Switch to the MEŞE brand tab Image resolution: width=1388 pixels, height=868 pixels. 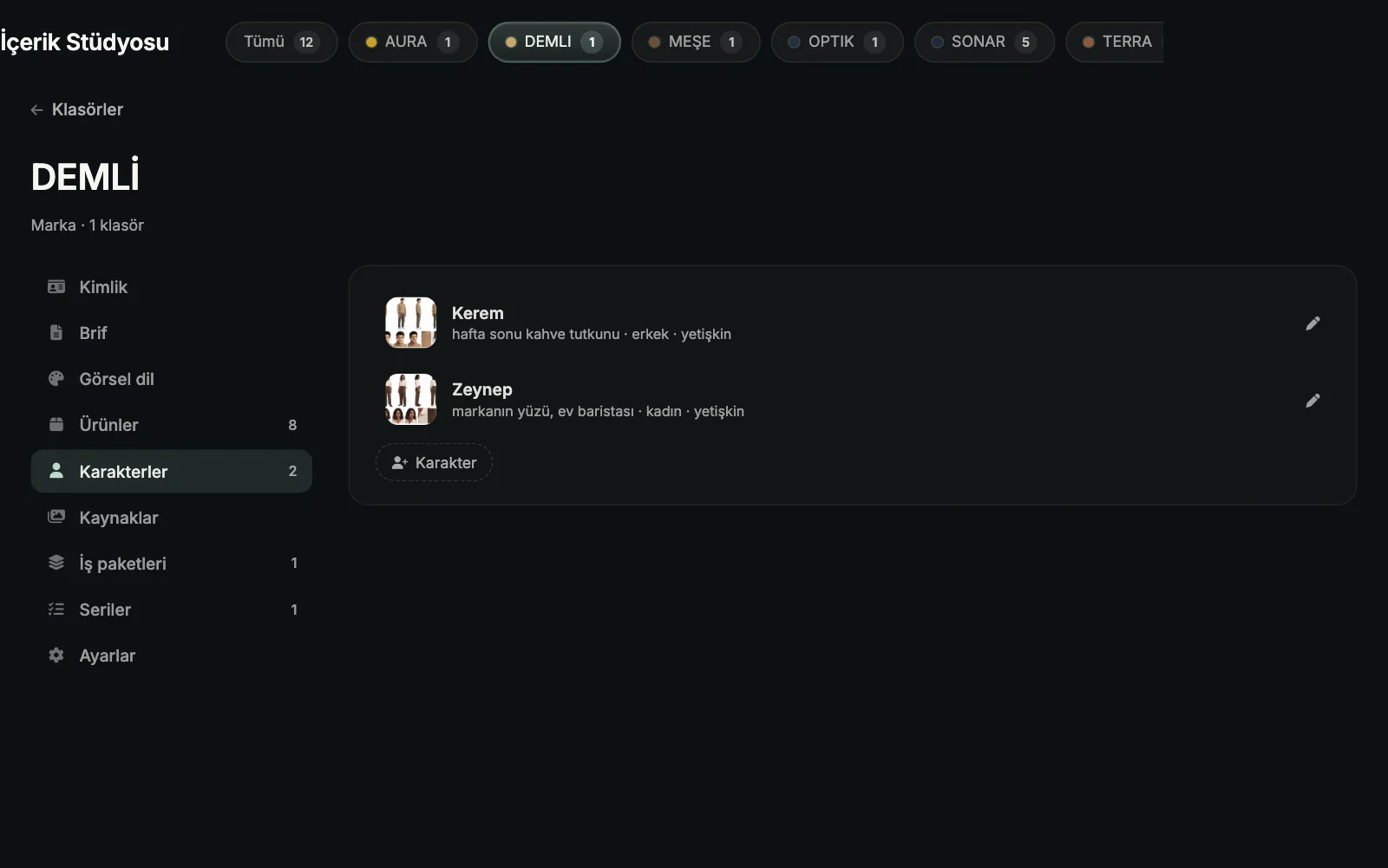(696, 42)
